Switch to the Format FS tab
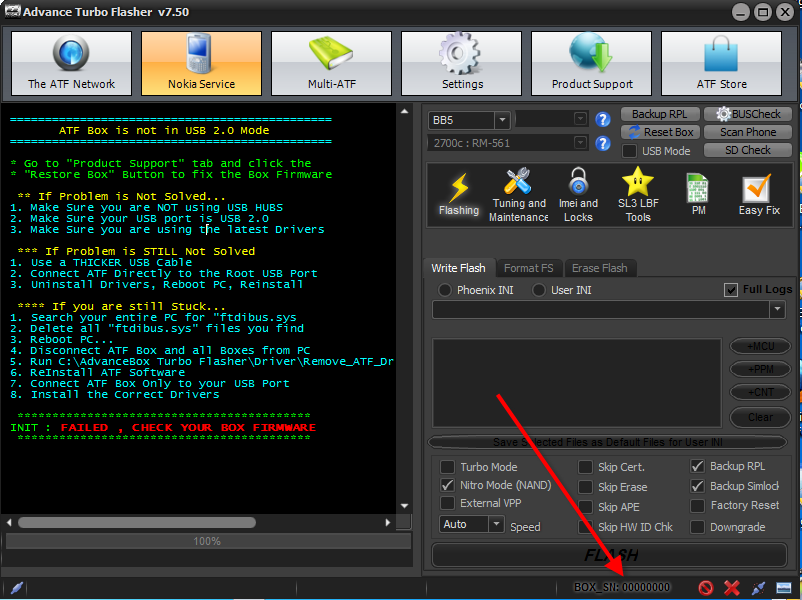Viewport: 802px width, 600px height. pyautogui.click(x=529, y=268)
